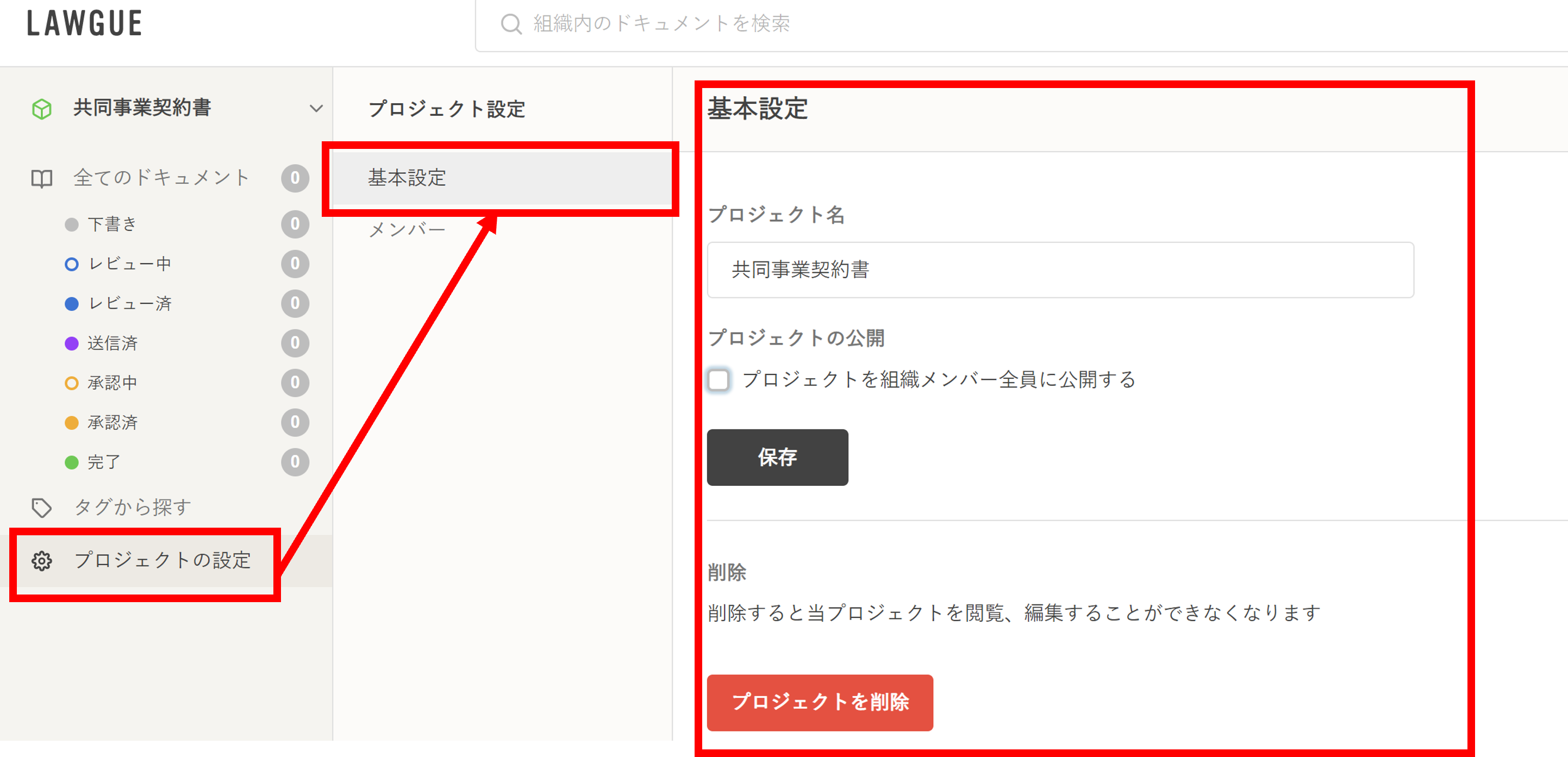The image size is (1568, 757).
Task: Click the LAWGUE logo
Action: (x=85, y=24)
